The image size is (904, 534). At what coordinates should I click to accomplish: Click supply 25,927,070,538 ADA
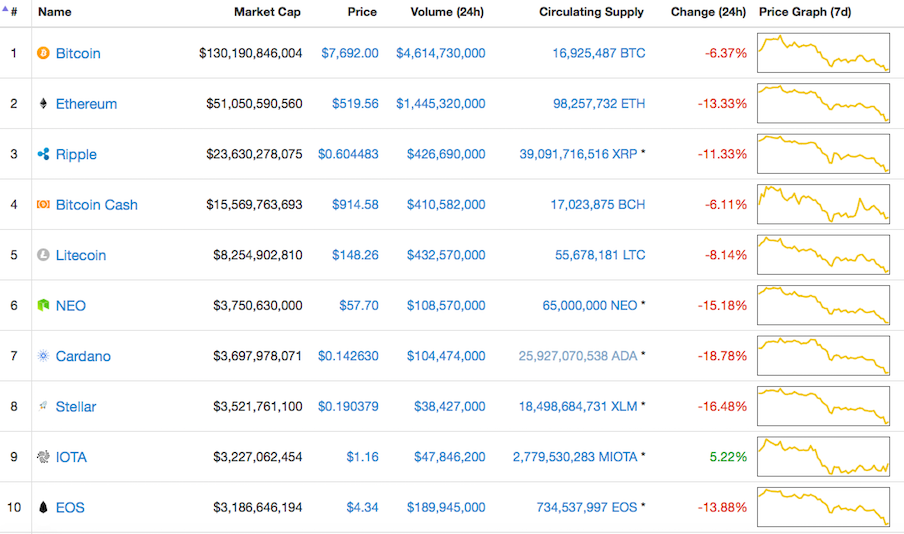(578, 356)
